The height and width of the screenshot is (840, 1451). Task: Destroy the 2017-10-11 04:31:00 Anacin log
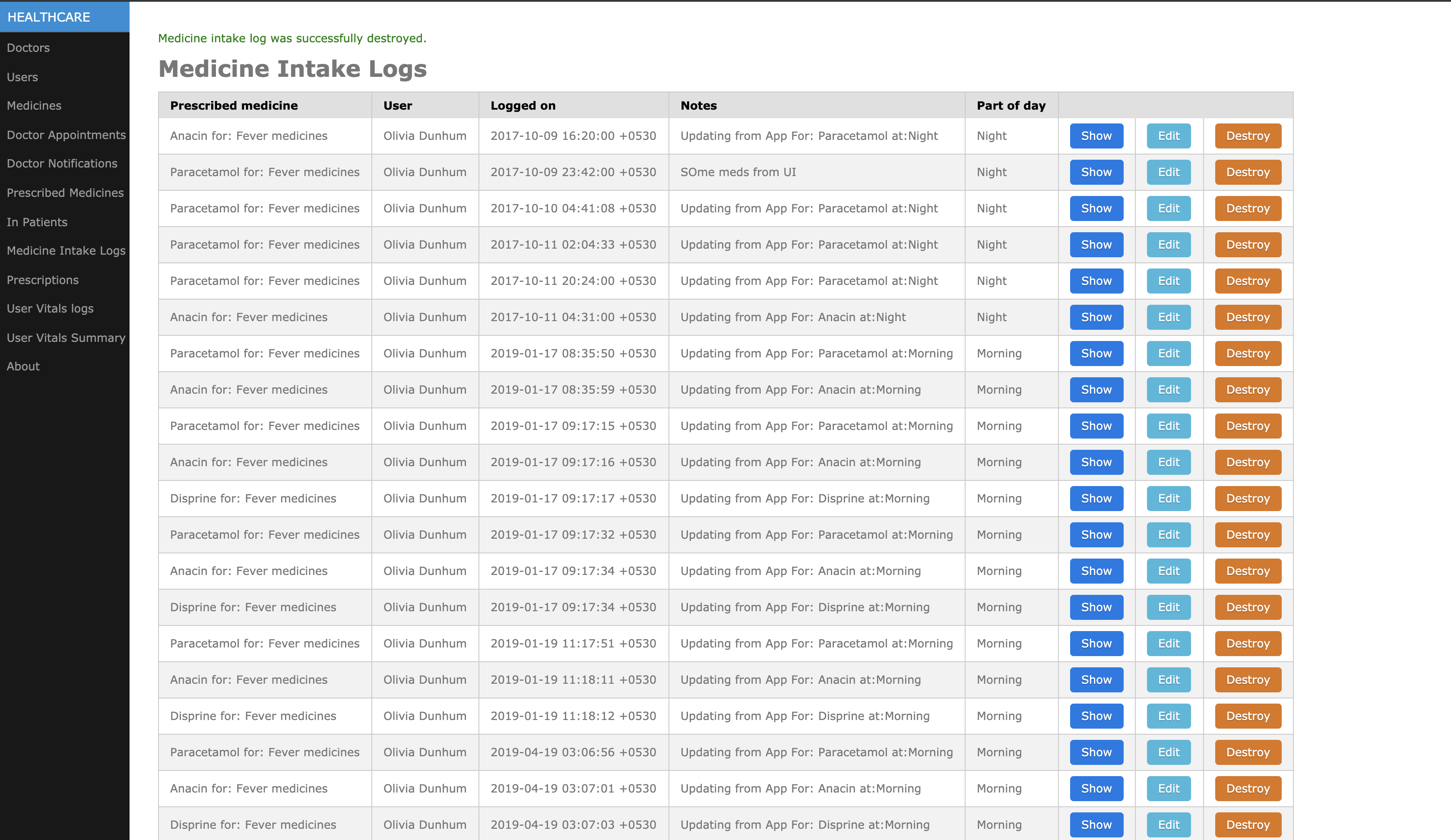coord(1247,317)
